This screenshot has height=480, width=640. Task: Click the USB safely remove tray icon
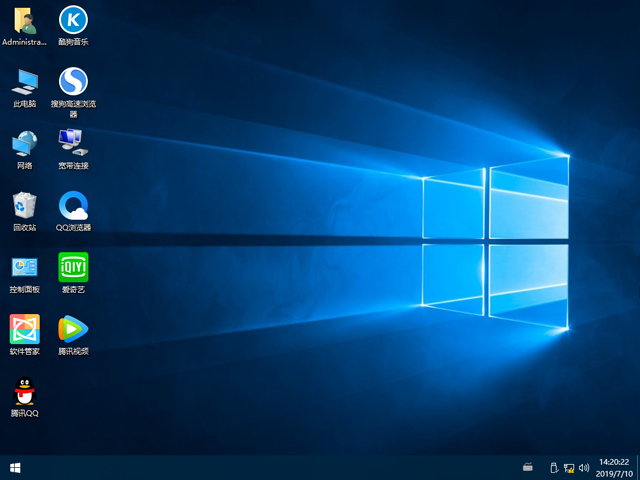pyautogui.click(x=554, y=467)
